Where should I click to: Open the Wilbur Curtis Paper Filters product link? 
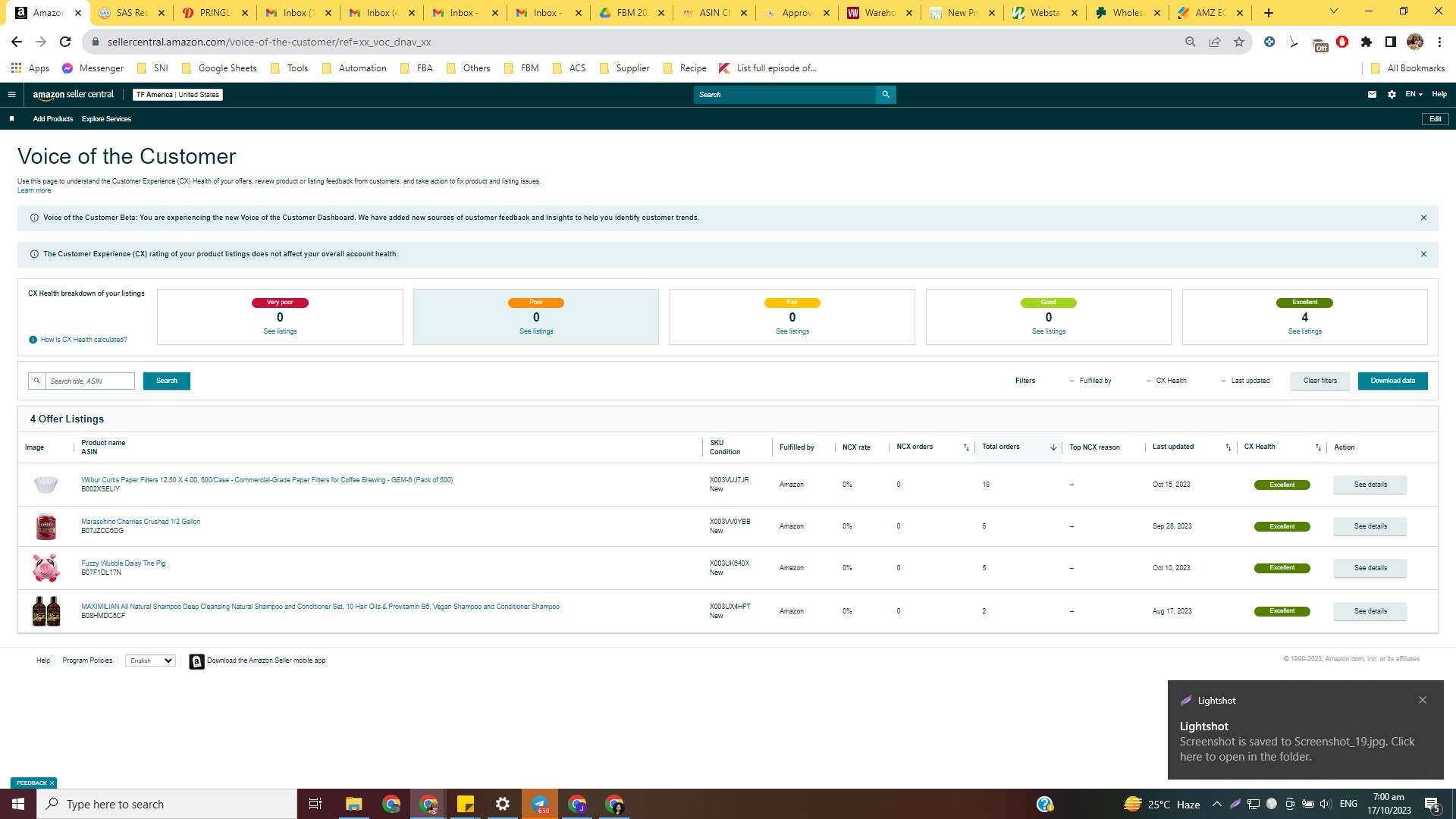tap(267, 481)
